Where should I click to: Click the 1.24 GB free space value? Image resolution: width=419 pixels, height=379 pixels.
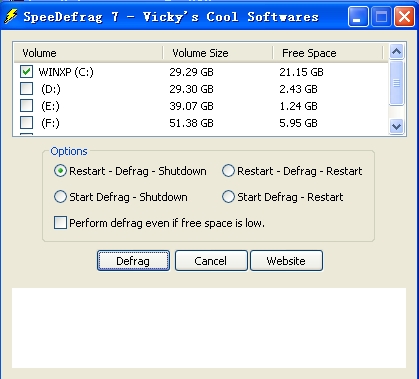pos(298,106)
